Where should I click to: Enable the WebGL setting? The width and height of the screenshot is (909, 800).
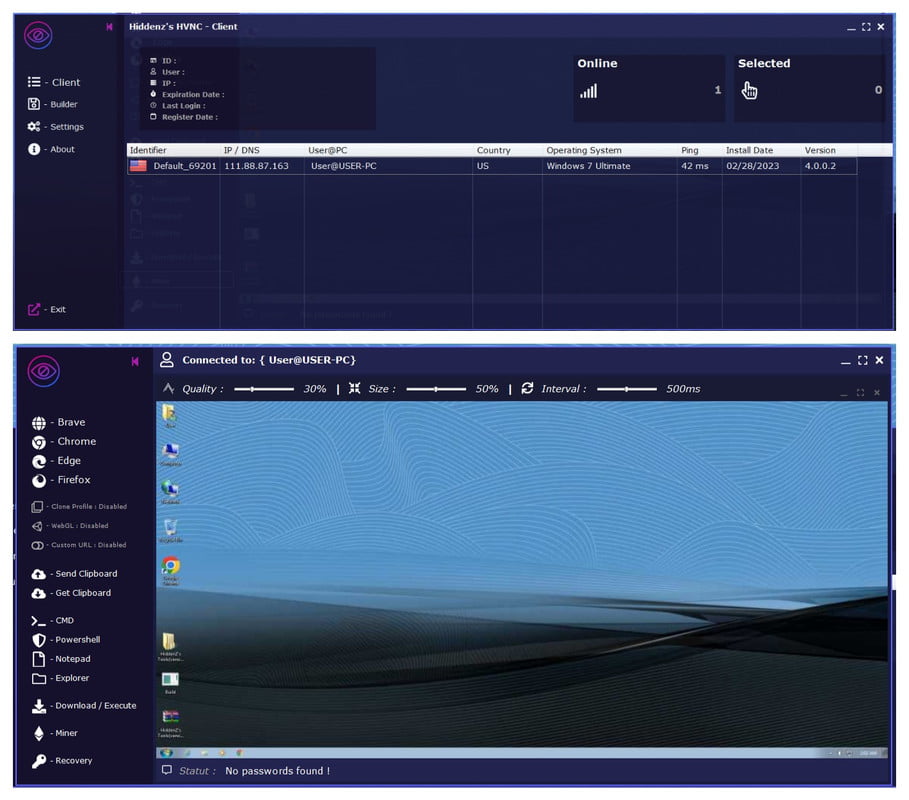tap(38, 526)
